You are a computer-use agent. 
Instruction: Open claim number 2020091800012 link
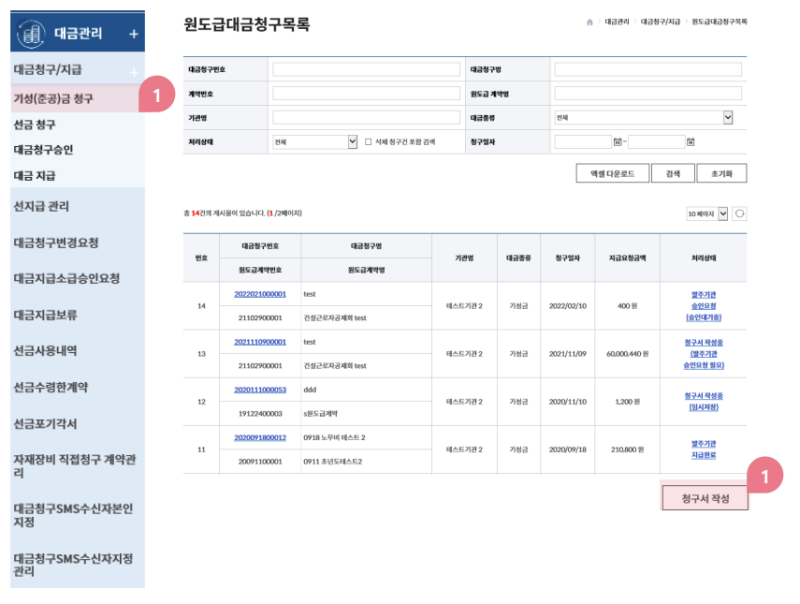[260, 438]
